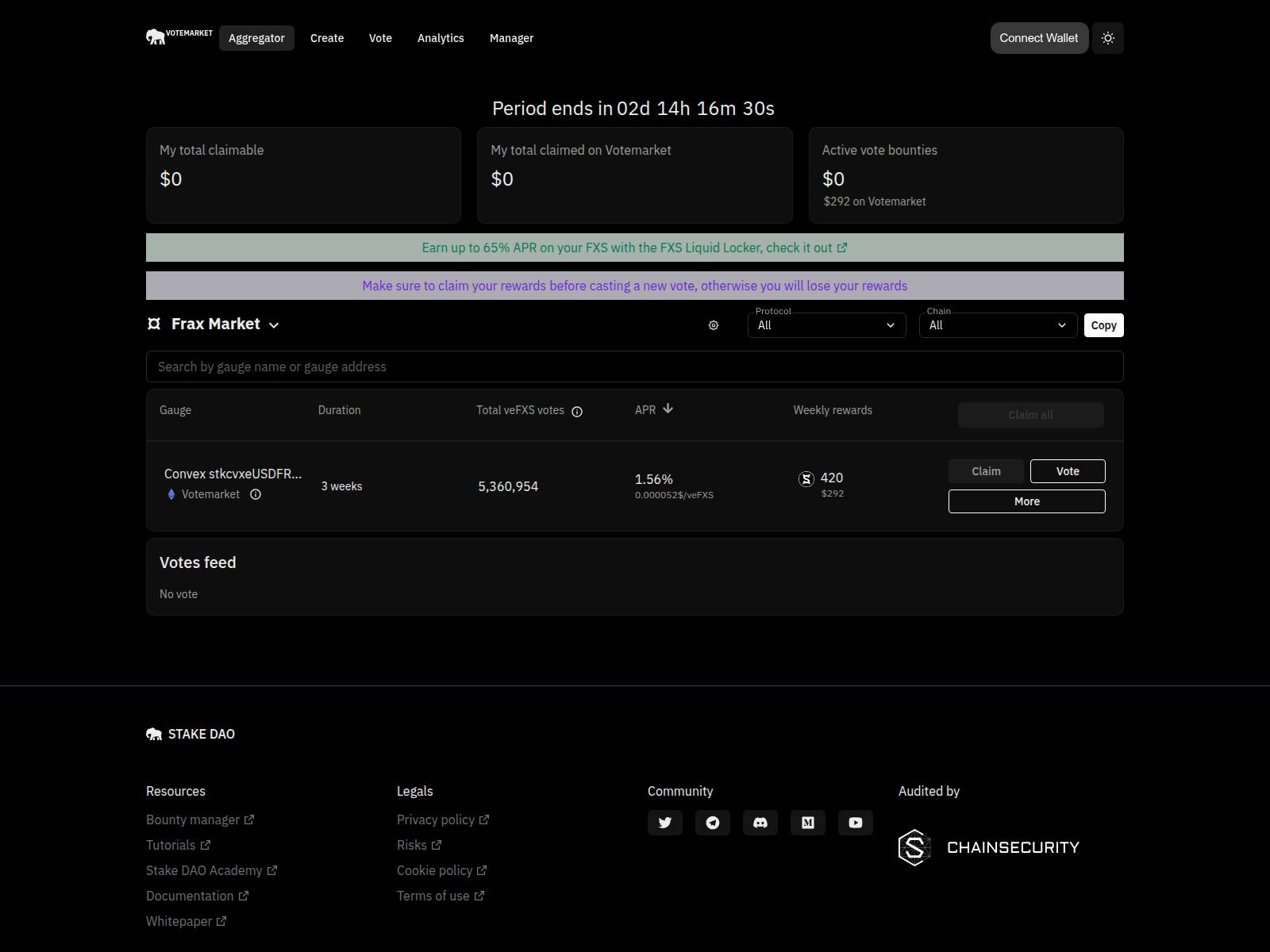Open the Create page
Viewport: 1270px width, 952px height.
pyautogui.click(x=327, y=38)
